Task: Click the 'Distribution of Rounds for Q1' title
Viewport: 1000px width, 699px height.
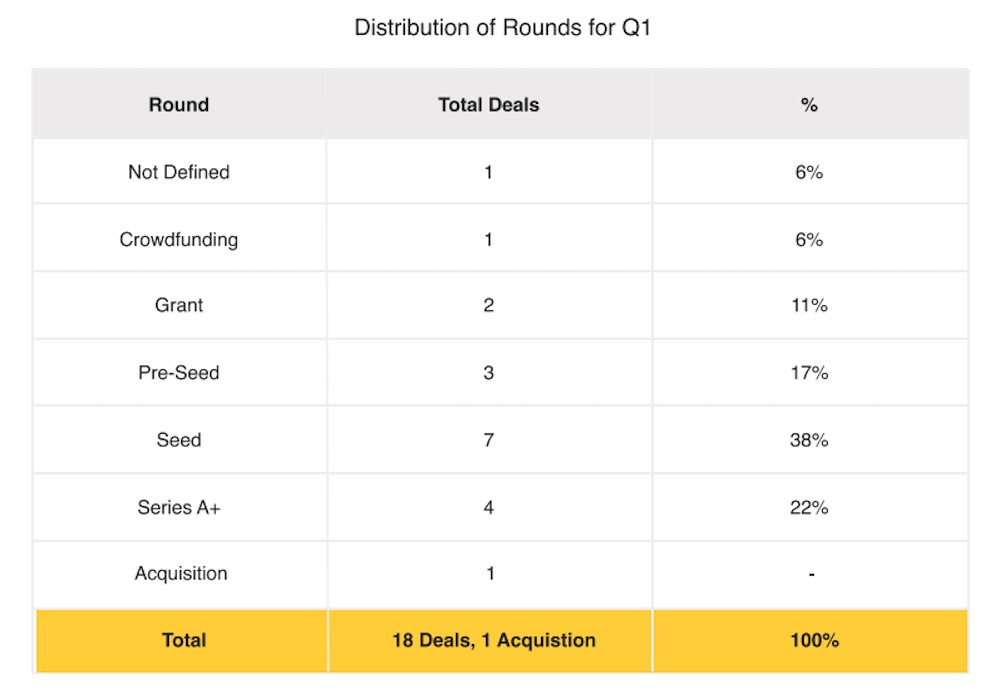Action: point(503,28)
